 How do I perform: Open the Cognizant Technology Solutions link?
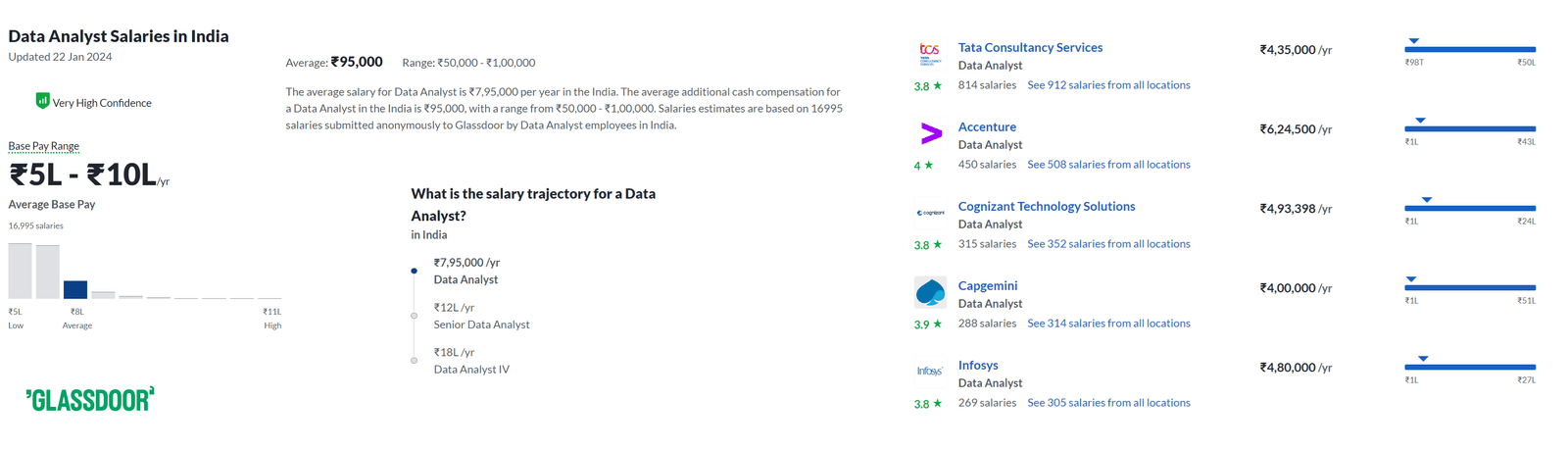point(1047,206)
